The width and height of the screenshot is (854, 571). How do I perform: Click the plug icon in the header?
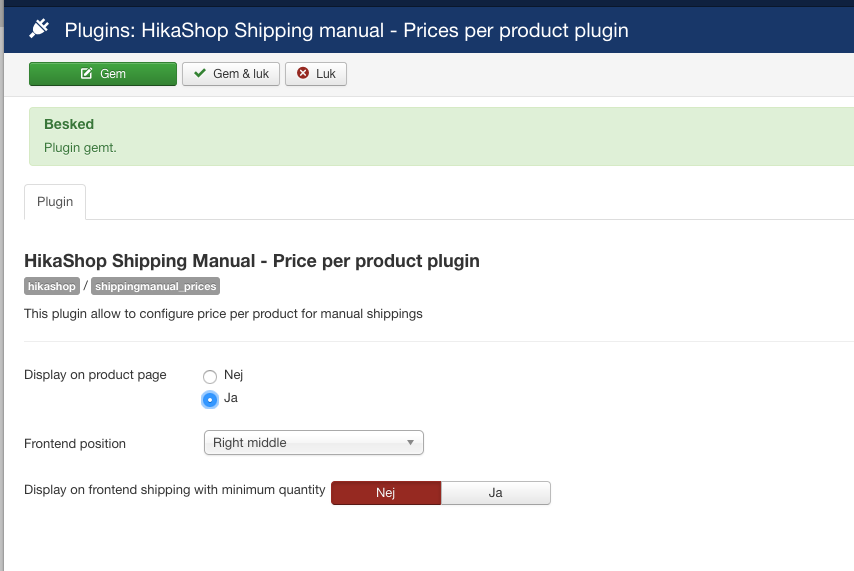tap(39, 29)
